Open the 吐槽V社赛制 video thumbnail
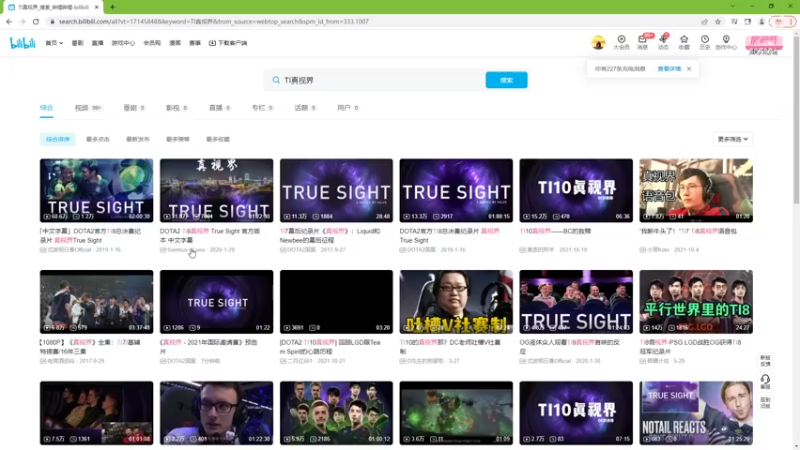The image size is (800, 450). coord(456,302)
